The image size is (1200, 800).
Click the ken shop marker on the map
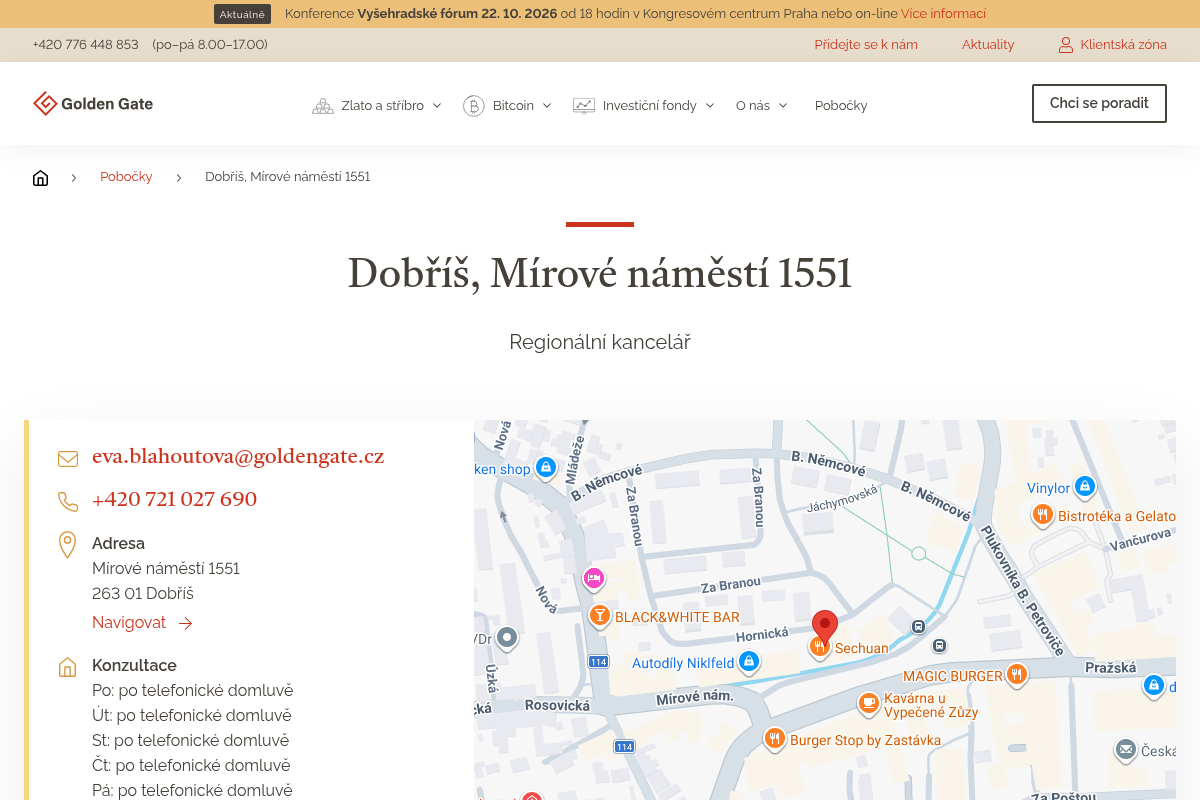pos(545,468)
